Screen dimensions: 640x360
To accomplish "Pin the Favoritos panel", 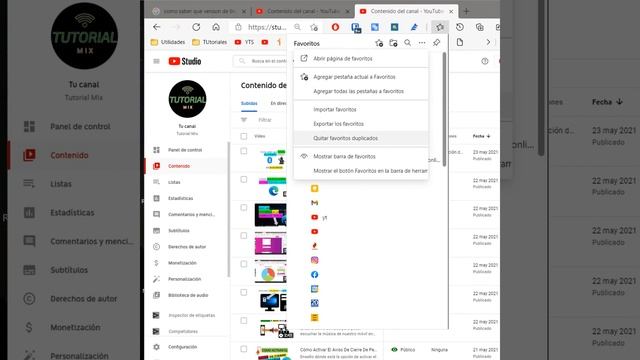I will tap(437, 43).
